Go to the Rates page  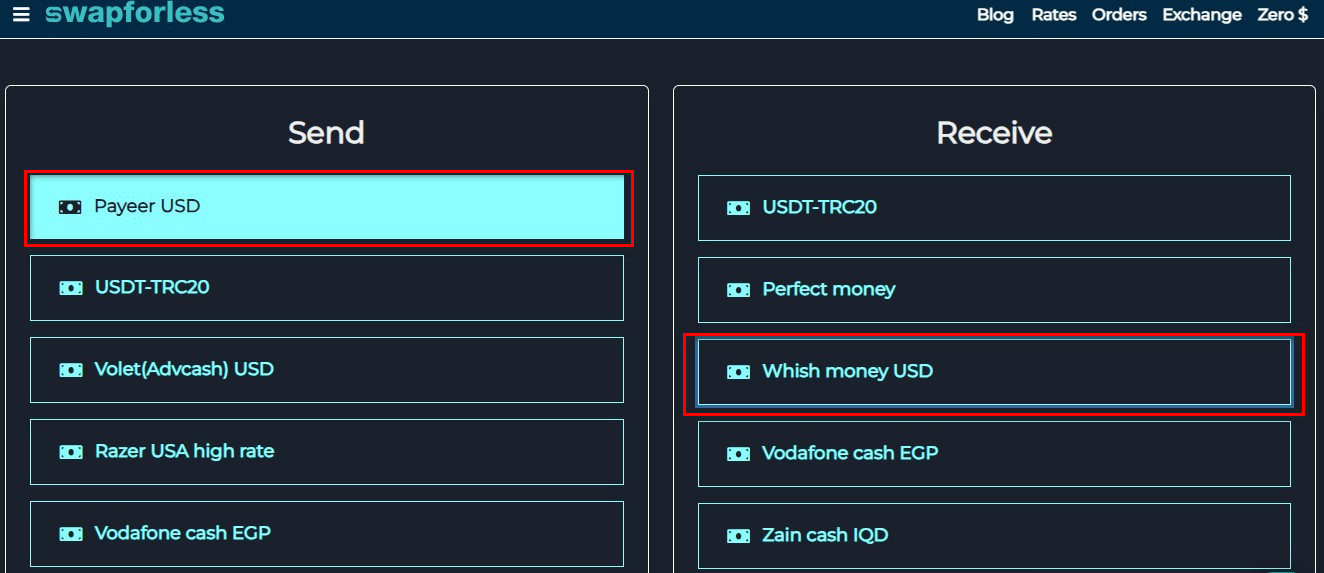tap(1054, 15)
